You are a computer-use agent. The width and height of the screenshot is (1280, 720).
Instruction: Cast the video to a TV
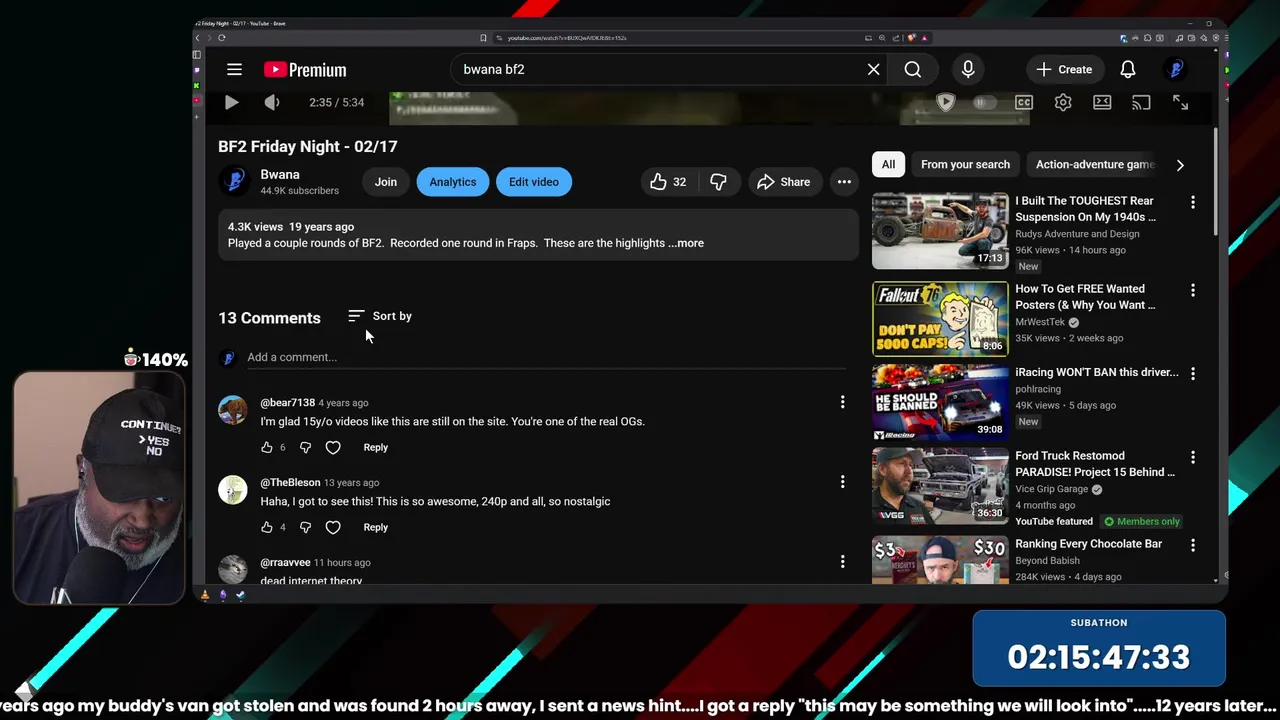[1141, 102]
